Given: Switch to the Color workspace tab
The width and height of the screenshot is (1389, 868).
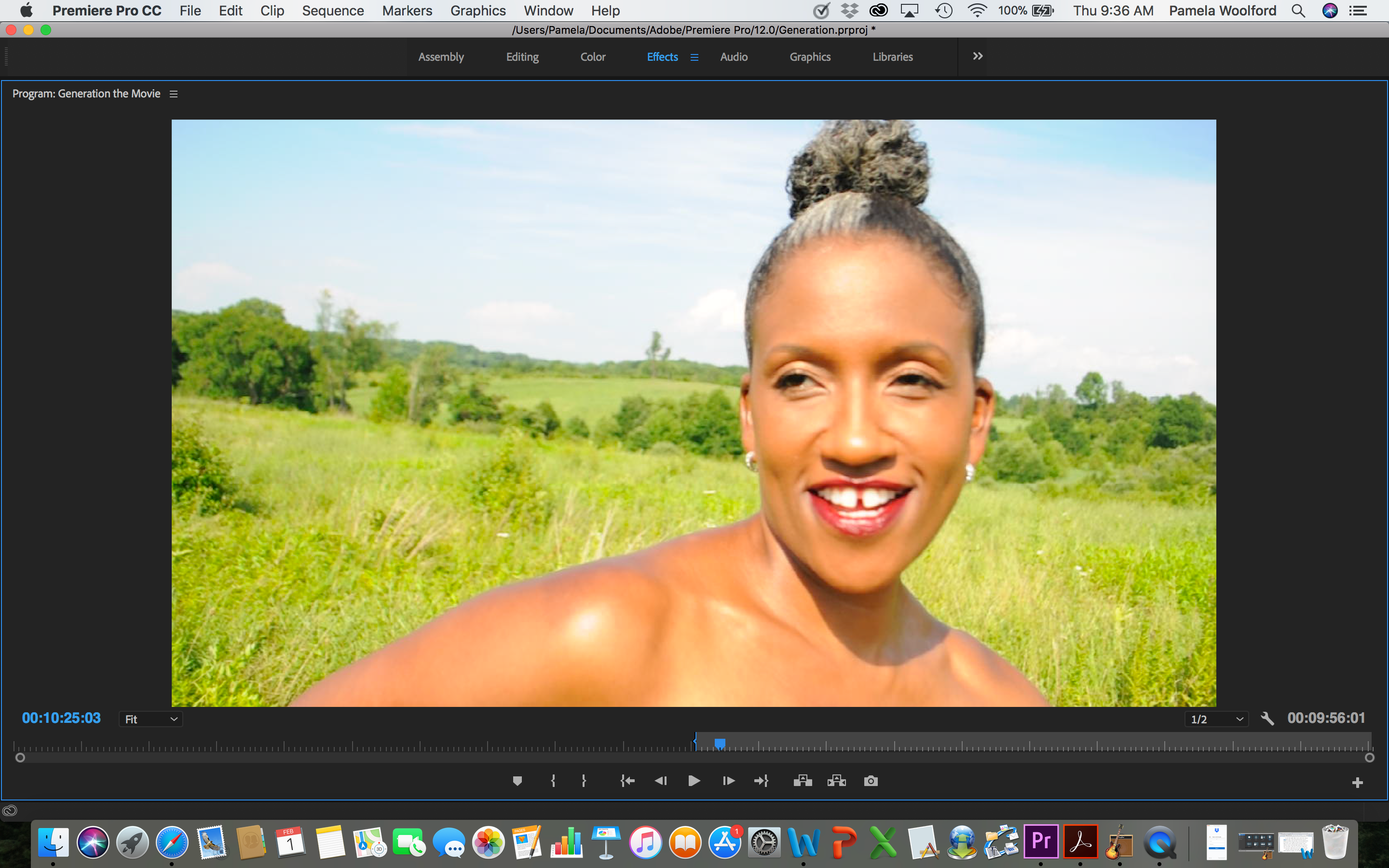Looking at the screenshot, I should coord(592,57).
